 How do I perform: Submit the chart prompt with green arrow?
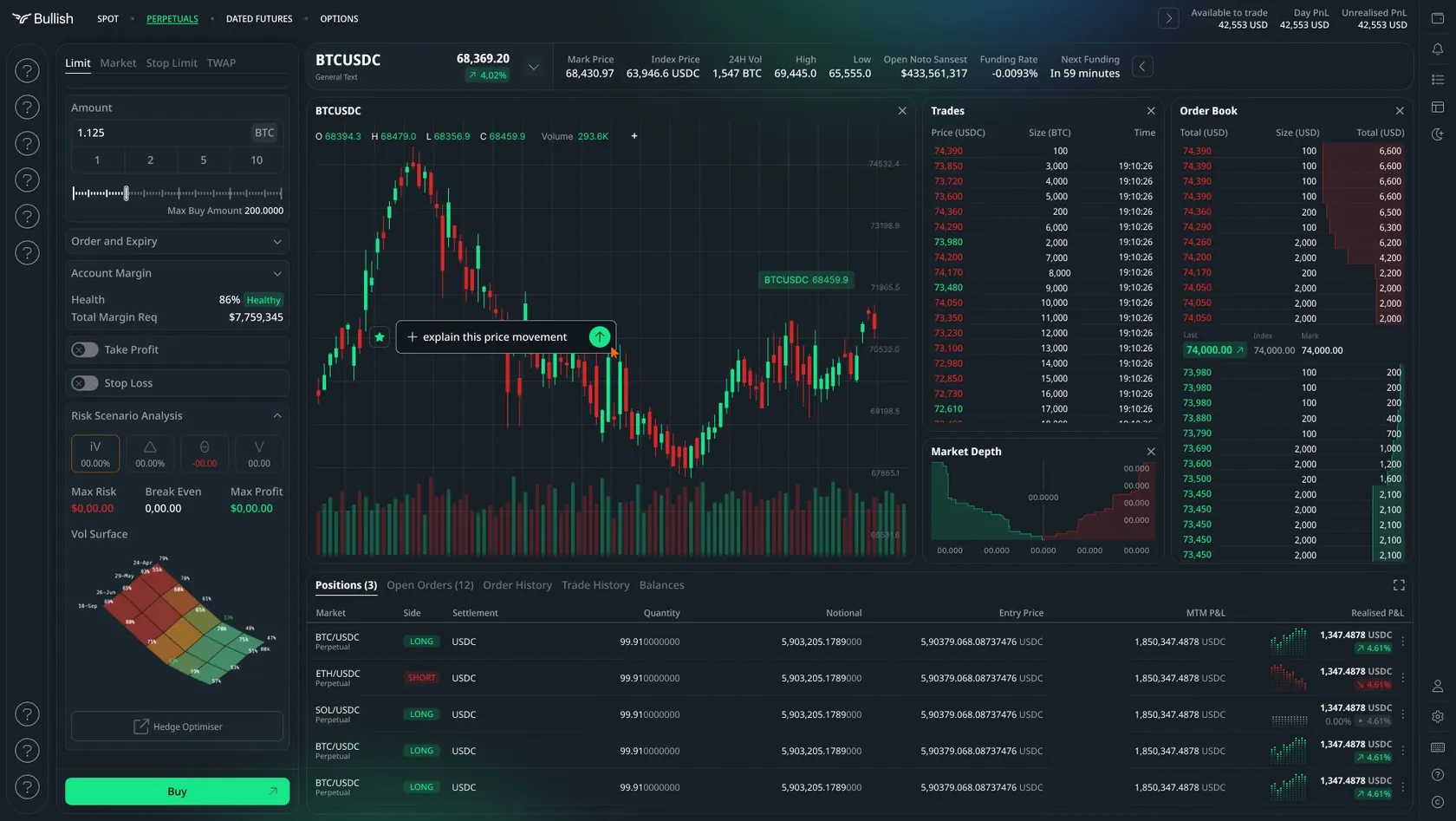pyautogui.click(x=599, y=337)
